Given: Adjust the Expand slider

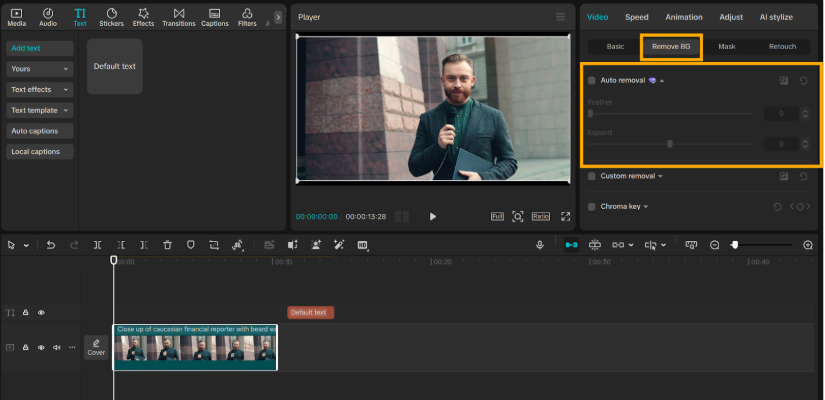Looking at the screenshot, I should click(x=670, y=144).
